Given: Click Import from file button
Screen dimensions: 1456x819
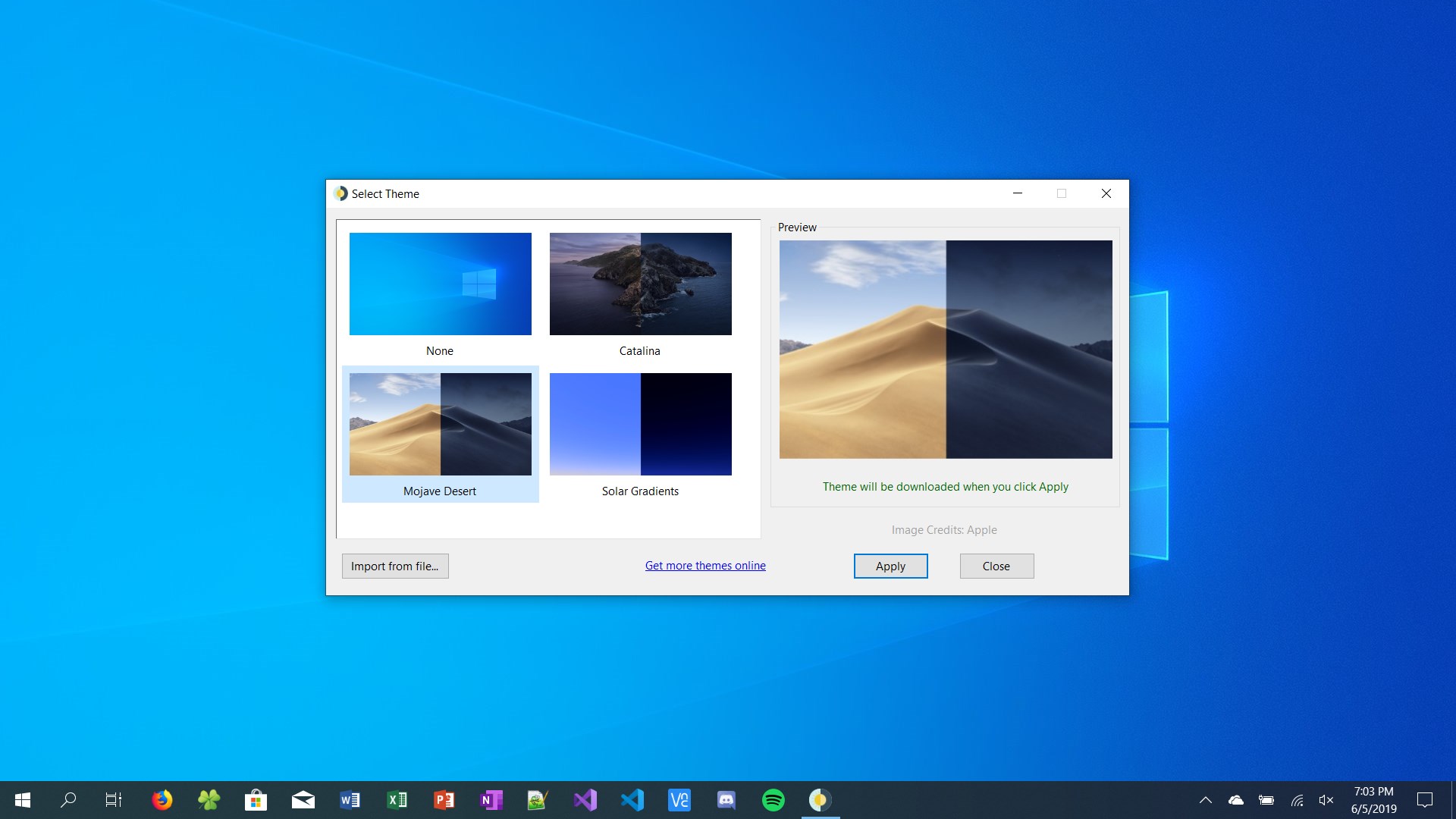Looking at the screenshot, I should [395, 566].
